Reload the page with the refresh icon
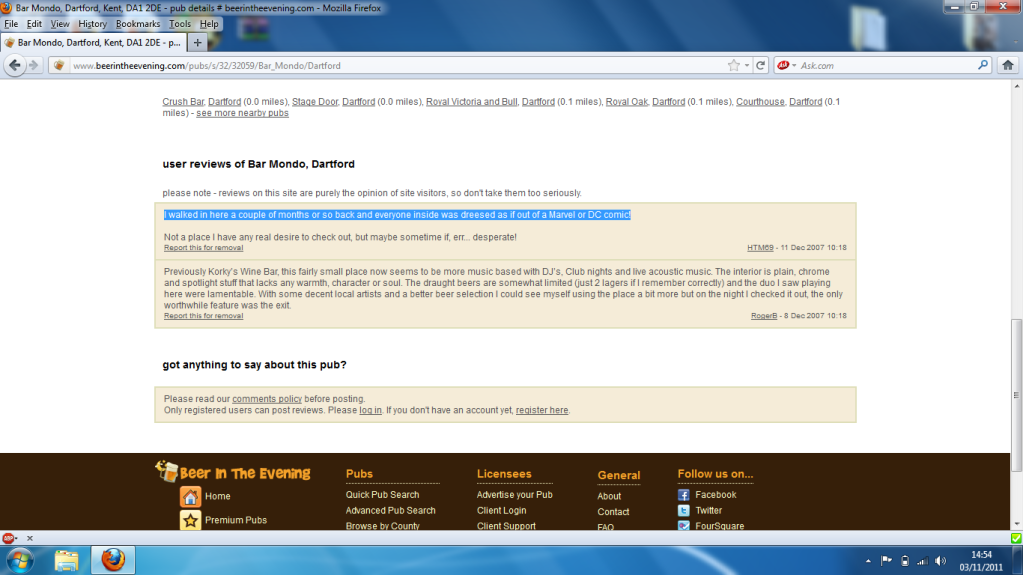1023x575 pixels. [761, 65]
